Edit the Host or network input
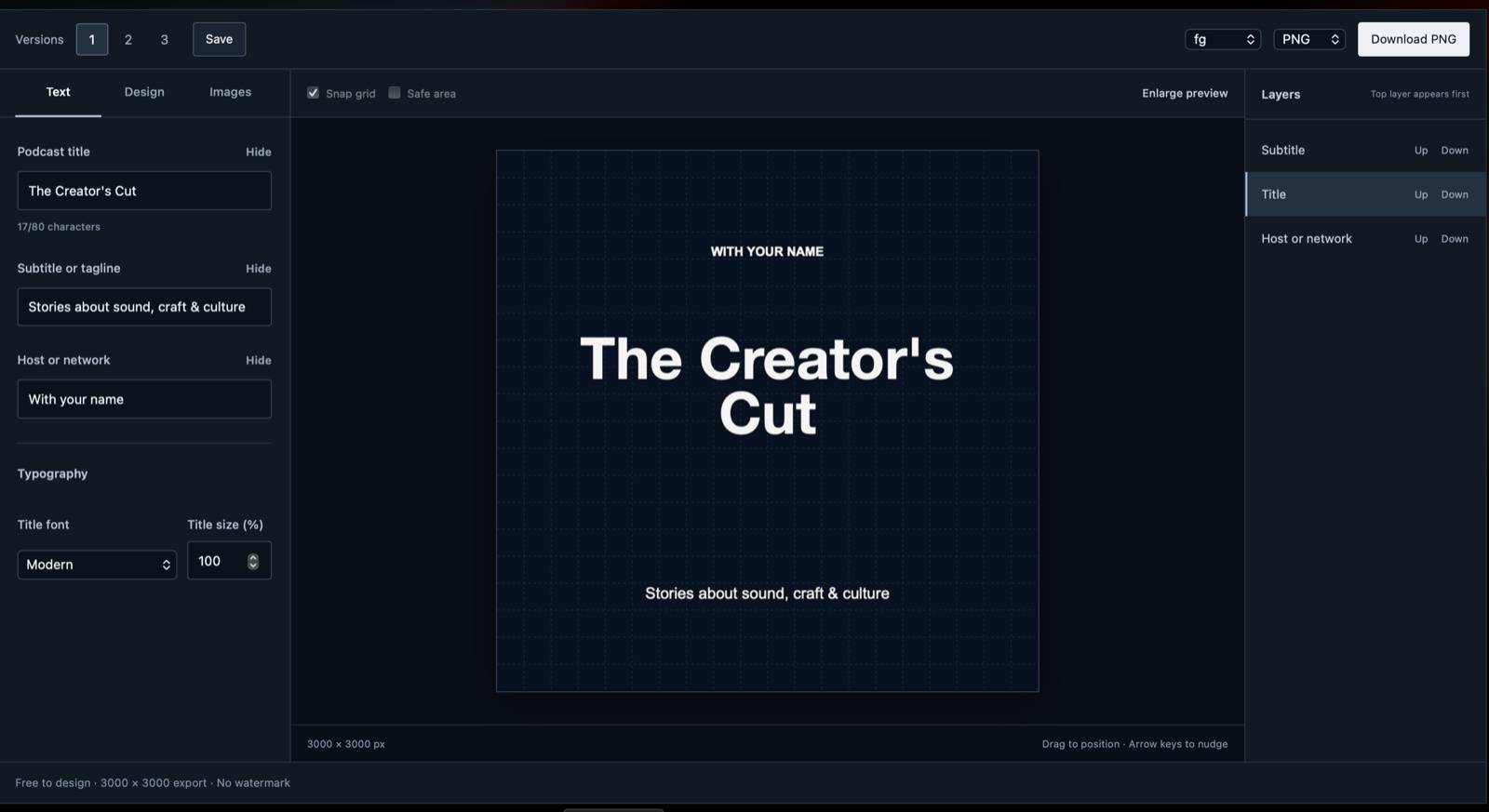1489x812 pixels. [144, 399]
